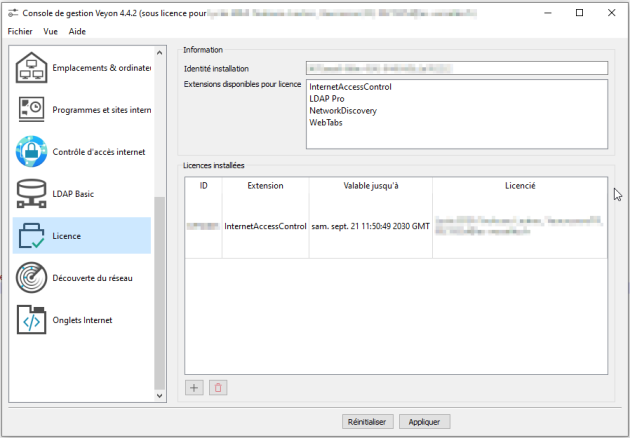Select NetworkDiscovery in extensions list
The image size is (630, 438).
click(x=343, y=111)
